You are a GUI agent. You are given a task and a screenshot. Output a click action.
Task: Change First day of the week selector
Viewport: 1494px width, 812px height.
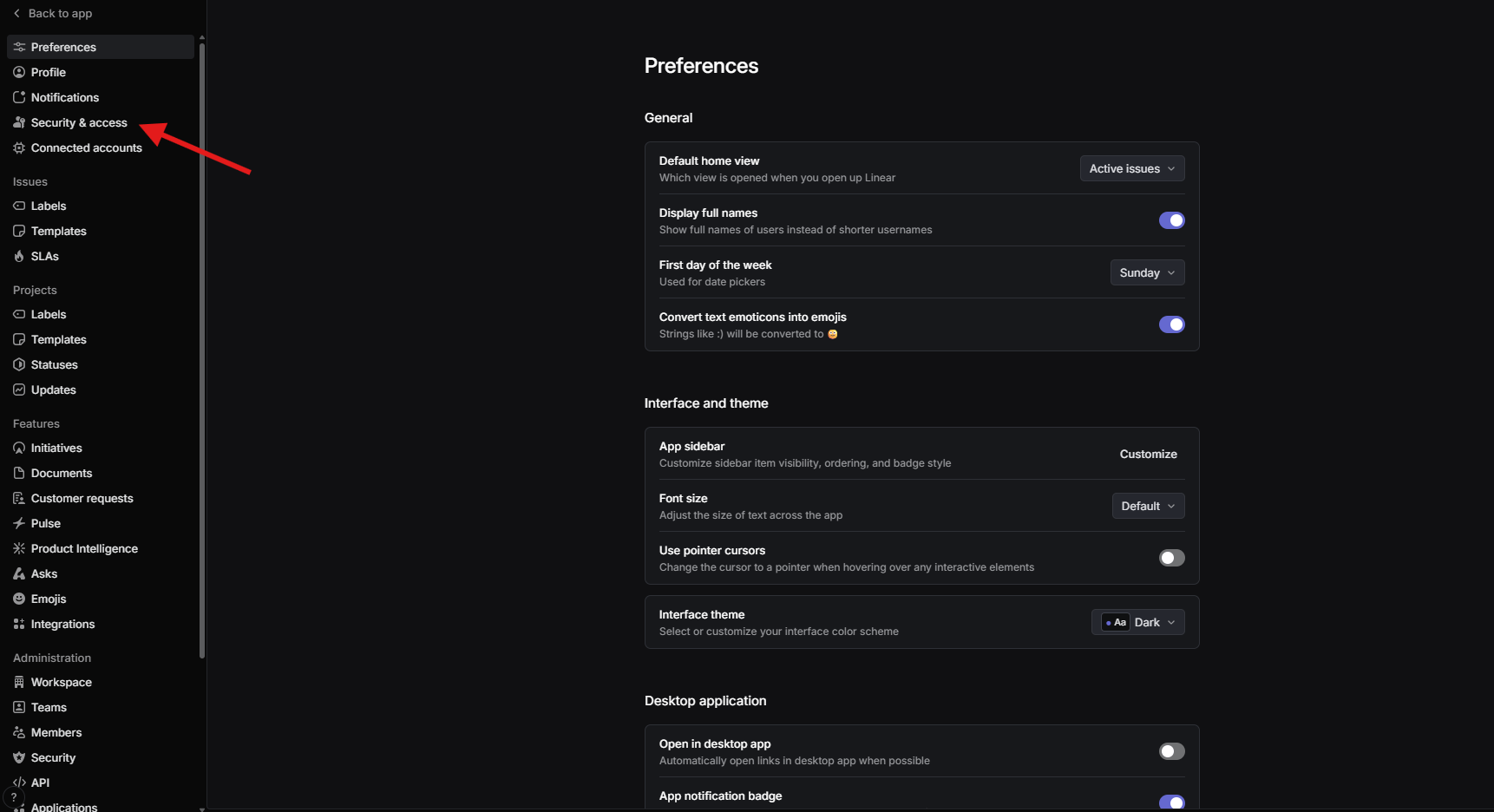[x=1146, y=272]
